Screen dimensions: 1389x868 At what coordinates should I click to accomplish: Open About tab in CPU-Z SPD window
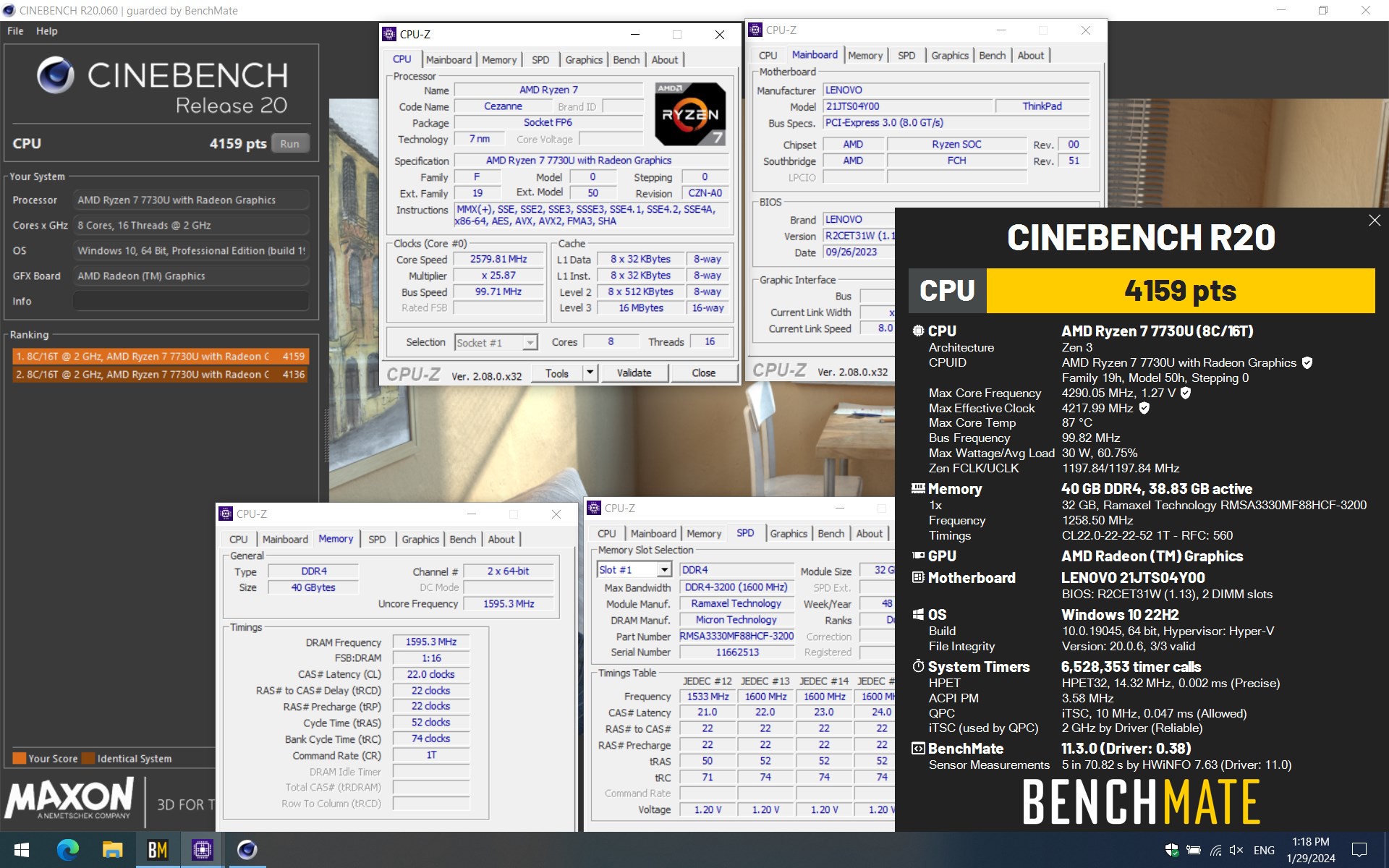coord(870,533)
